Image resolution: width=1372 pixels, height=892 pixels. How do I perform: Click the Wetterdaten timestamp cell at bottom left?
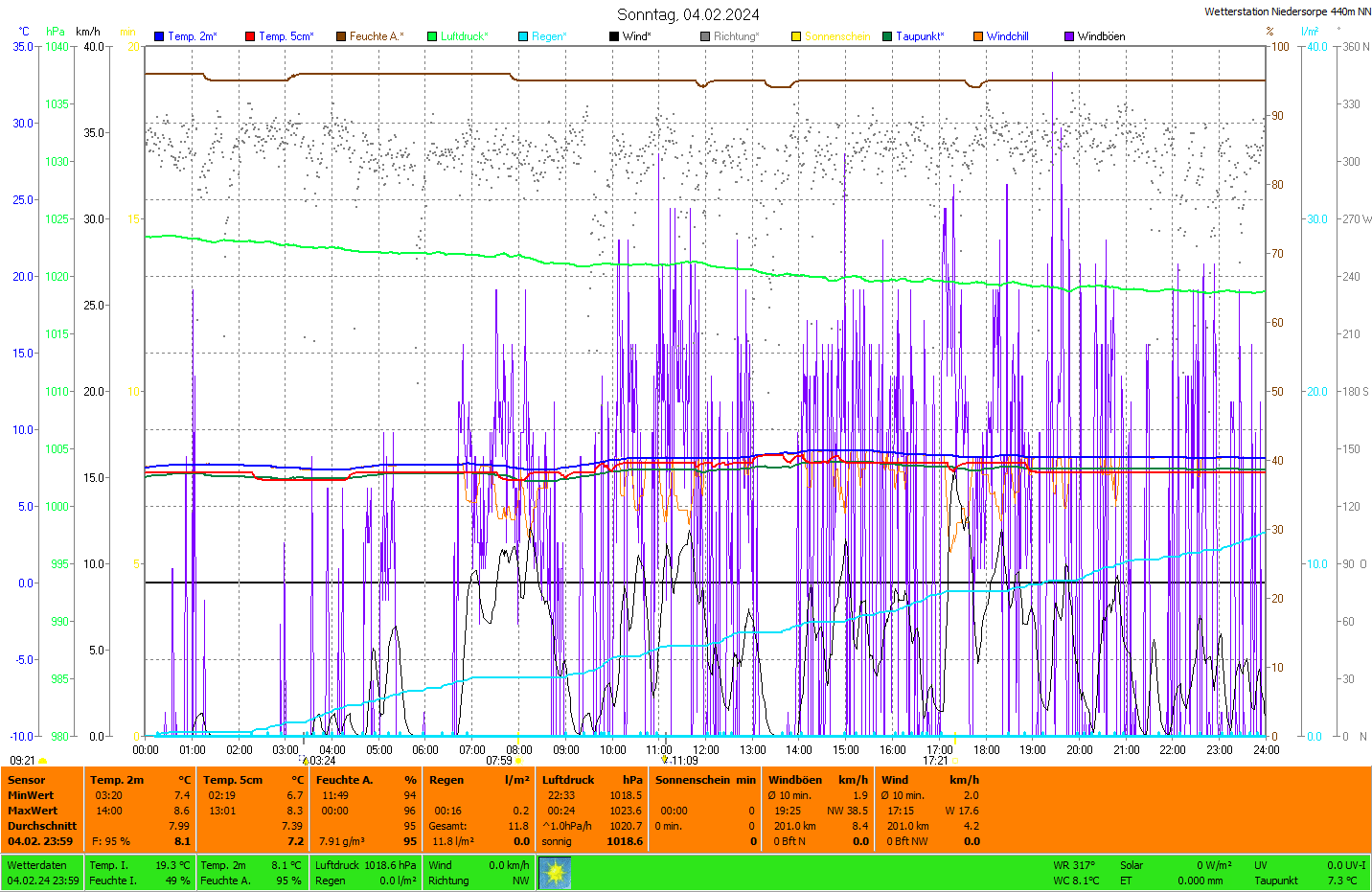[x=42, y=873]
